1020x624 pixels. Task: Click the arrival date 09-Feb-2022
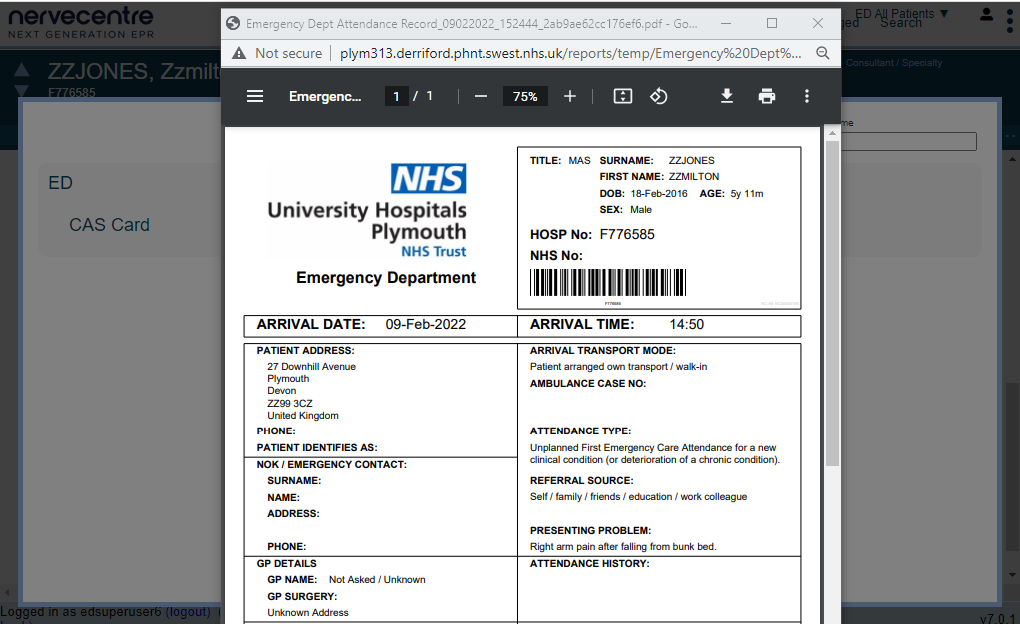(x=425, y=325)
